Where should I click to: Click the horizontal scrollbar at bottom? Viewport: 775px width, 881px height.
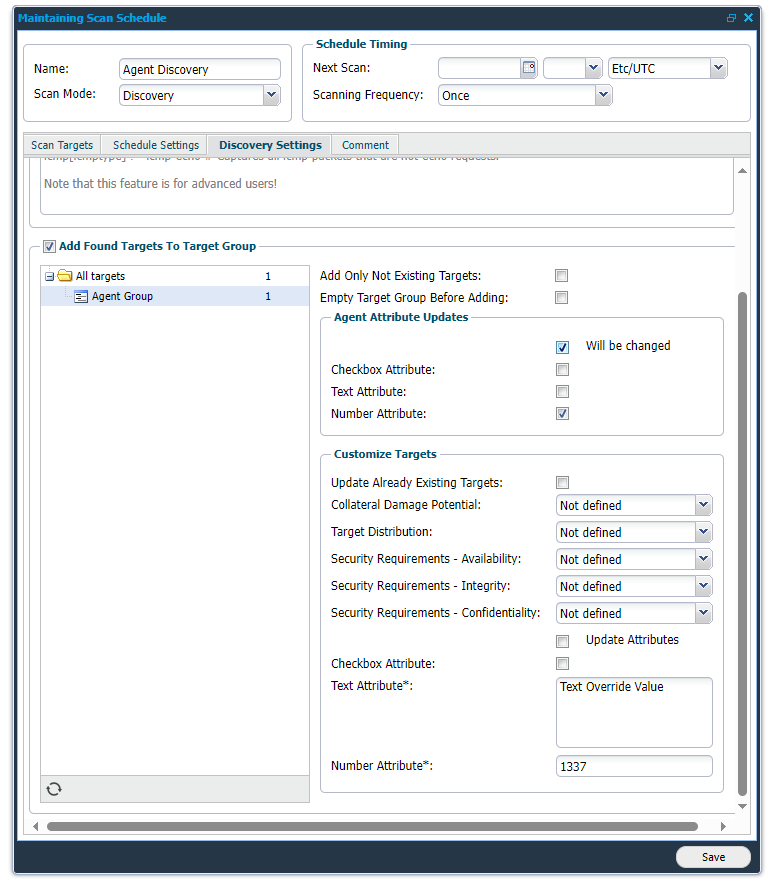tap(371, 827)
